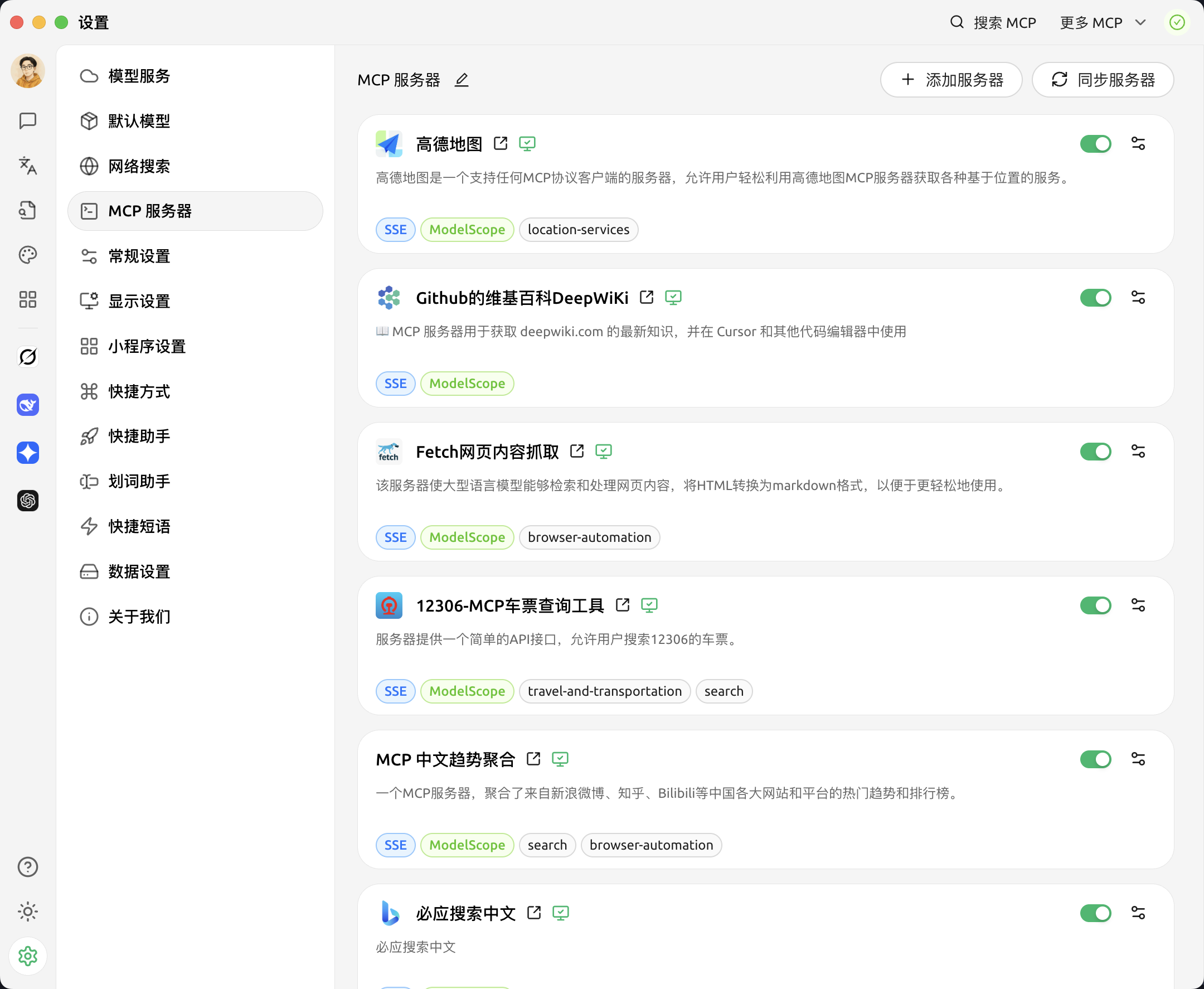Open settings sliders for MCP 中文趋势聚合

click(1138, 759)
